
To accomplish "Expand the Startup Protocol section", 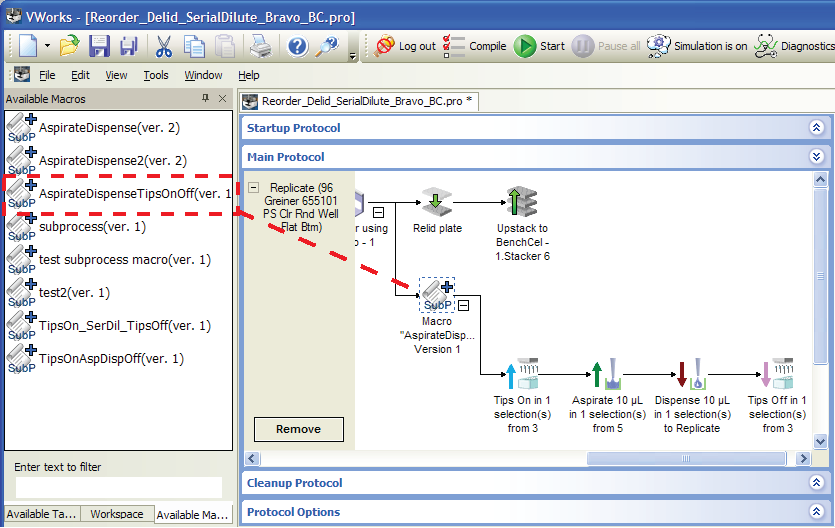I will (816, 128).
